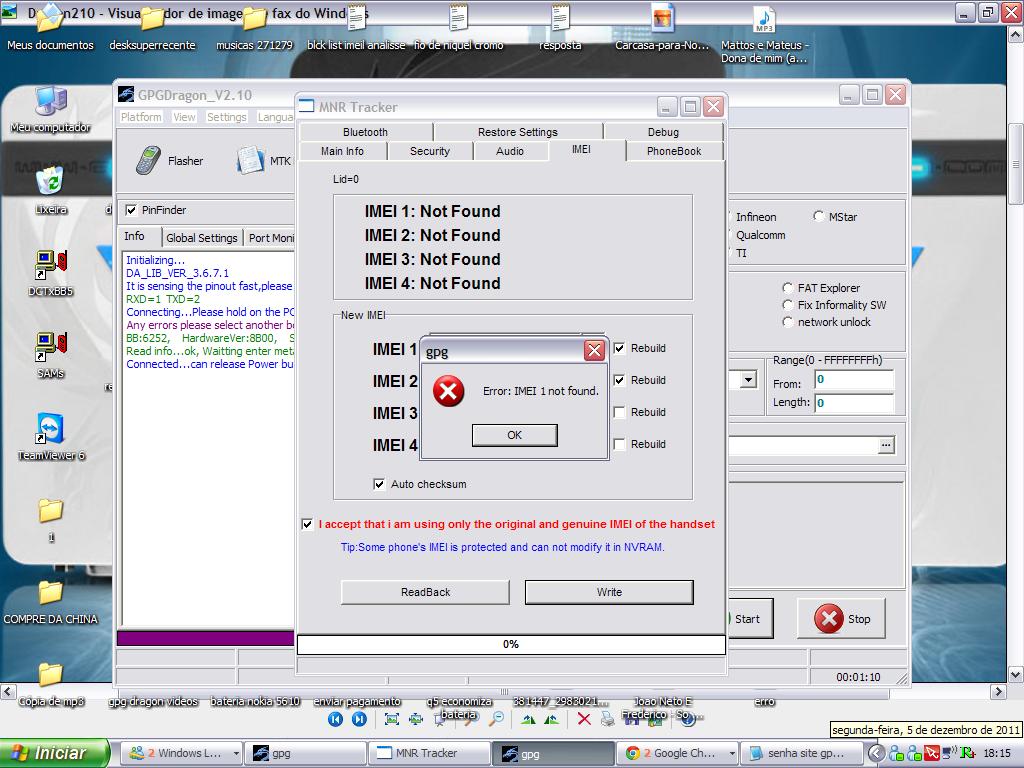Expand the Google Ch... taskbar group arrow

(x=732, y=754)
